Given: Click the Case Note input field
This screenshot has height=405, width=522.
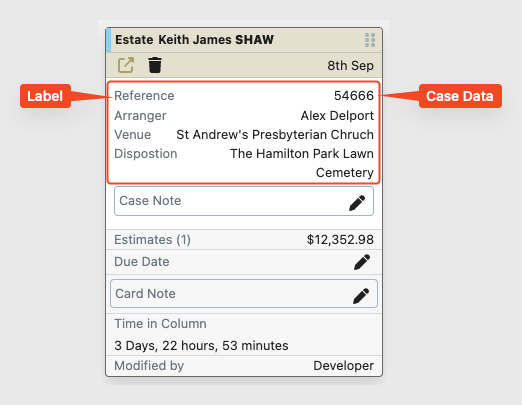Looking at the screenshot, I should point(244,201).
